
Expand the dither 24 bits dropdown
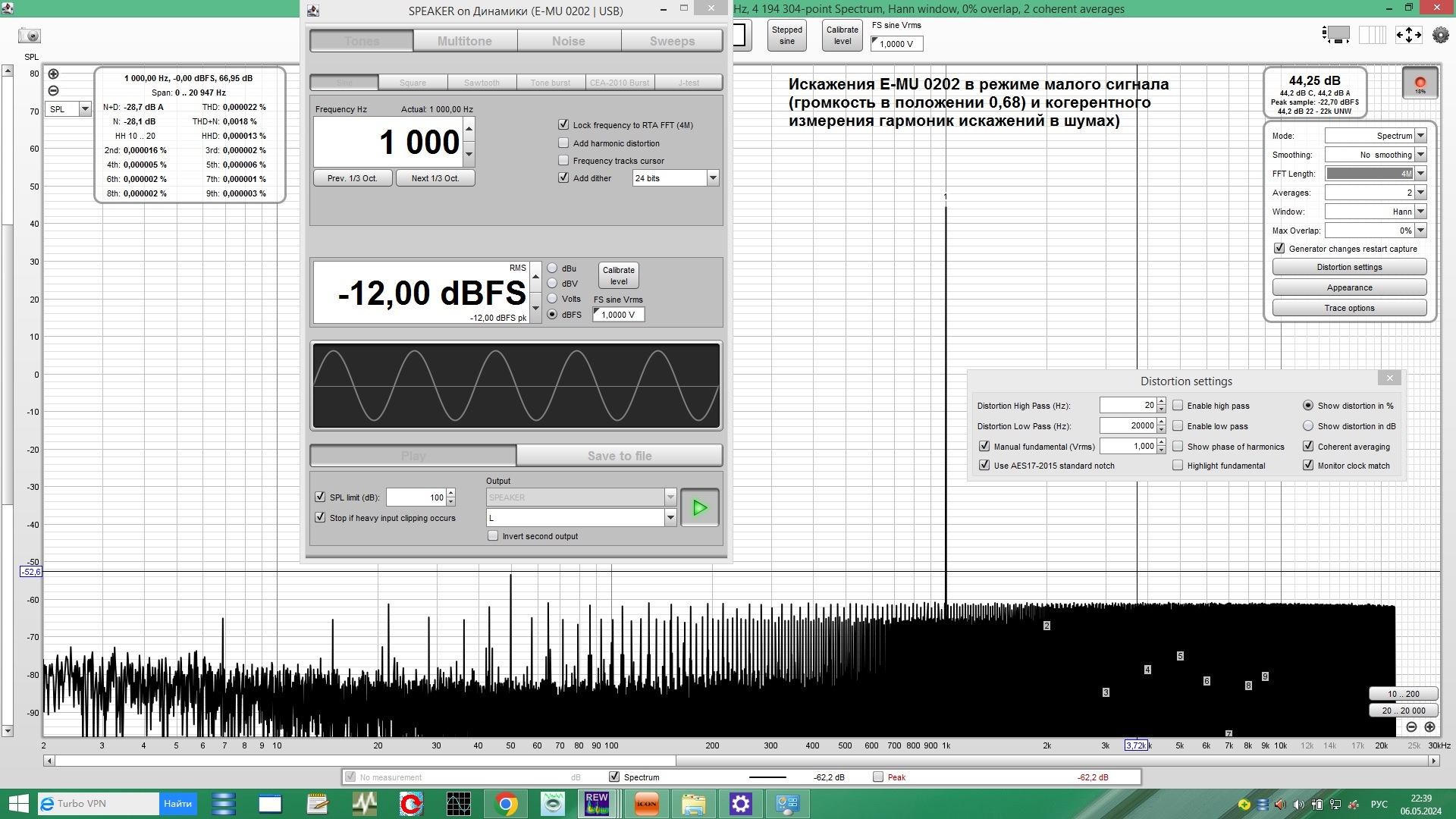(712, 178)
